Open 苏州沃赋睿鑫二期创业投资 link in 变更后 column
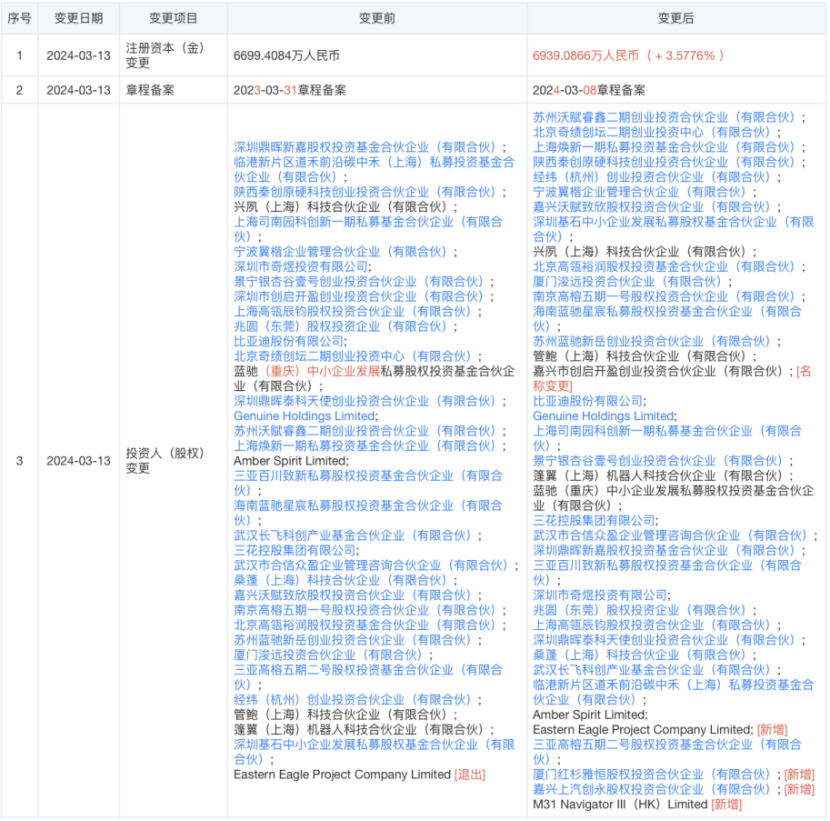830x821 pixels. 664,118
